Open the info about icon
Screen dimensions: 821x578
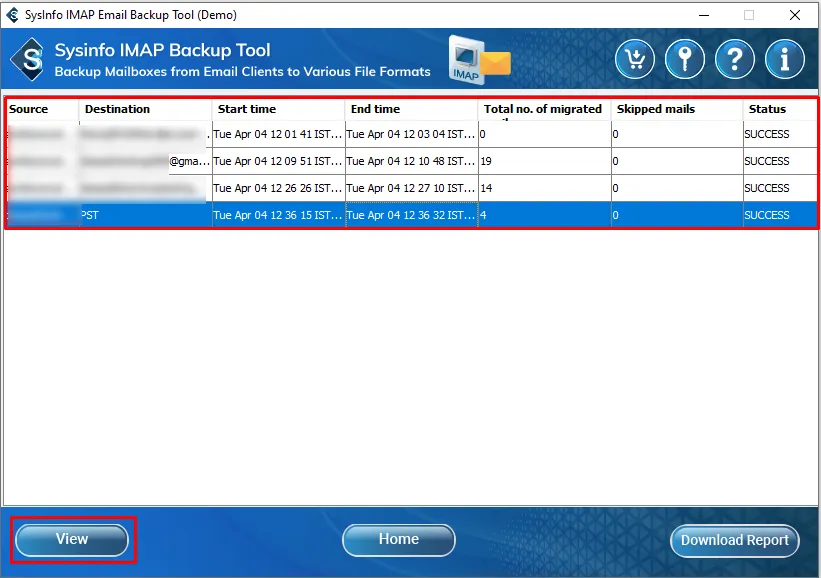click(785, 60)
